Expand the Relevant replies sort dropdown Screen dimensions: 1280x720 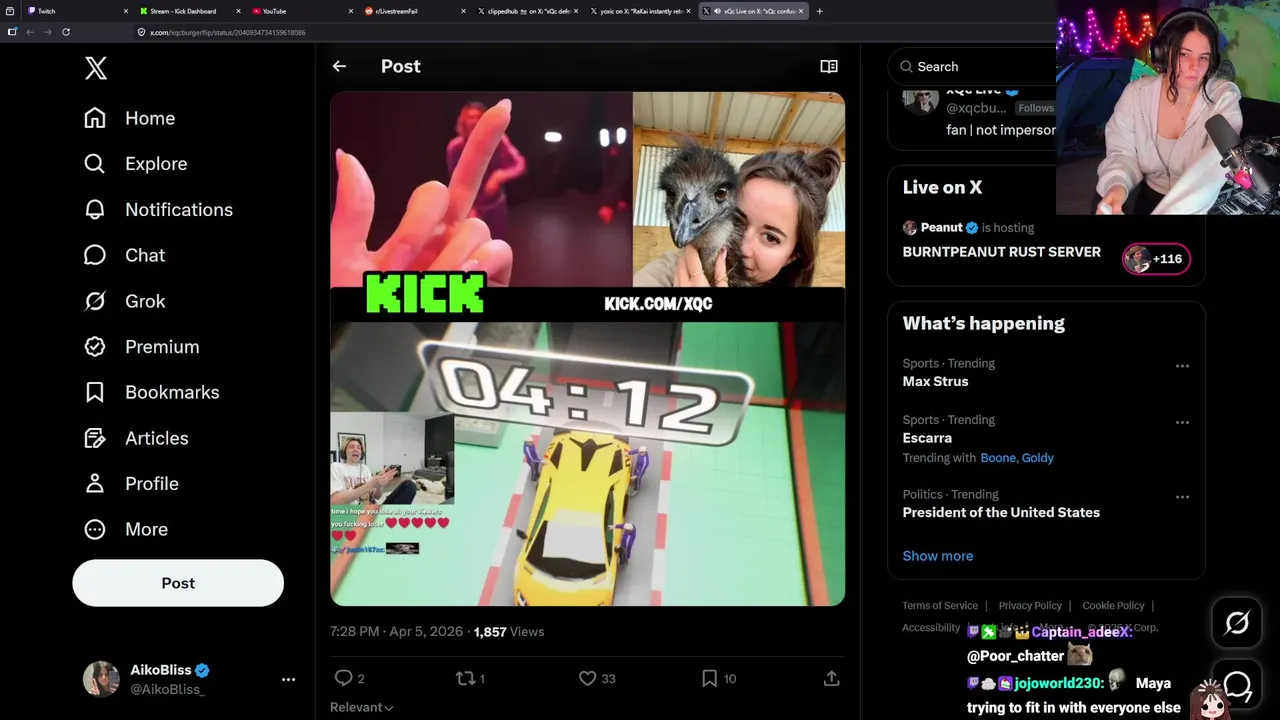(x=362, y=707)
